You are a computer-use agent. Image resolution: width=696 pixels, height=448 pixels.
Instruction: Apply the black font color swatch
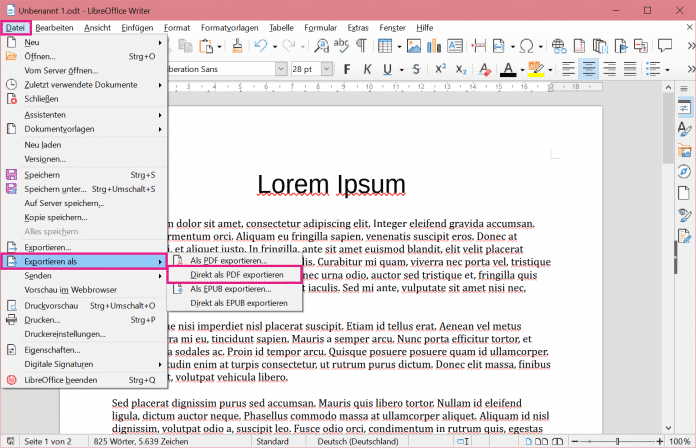tap(508, 69)
